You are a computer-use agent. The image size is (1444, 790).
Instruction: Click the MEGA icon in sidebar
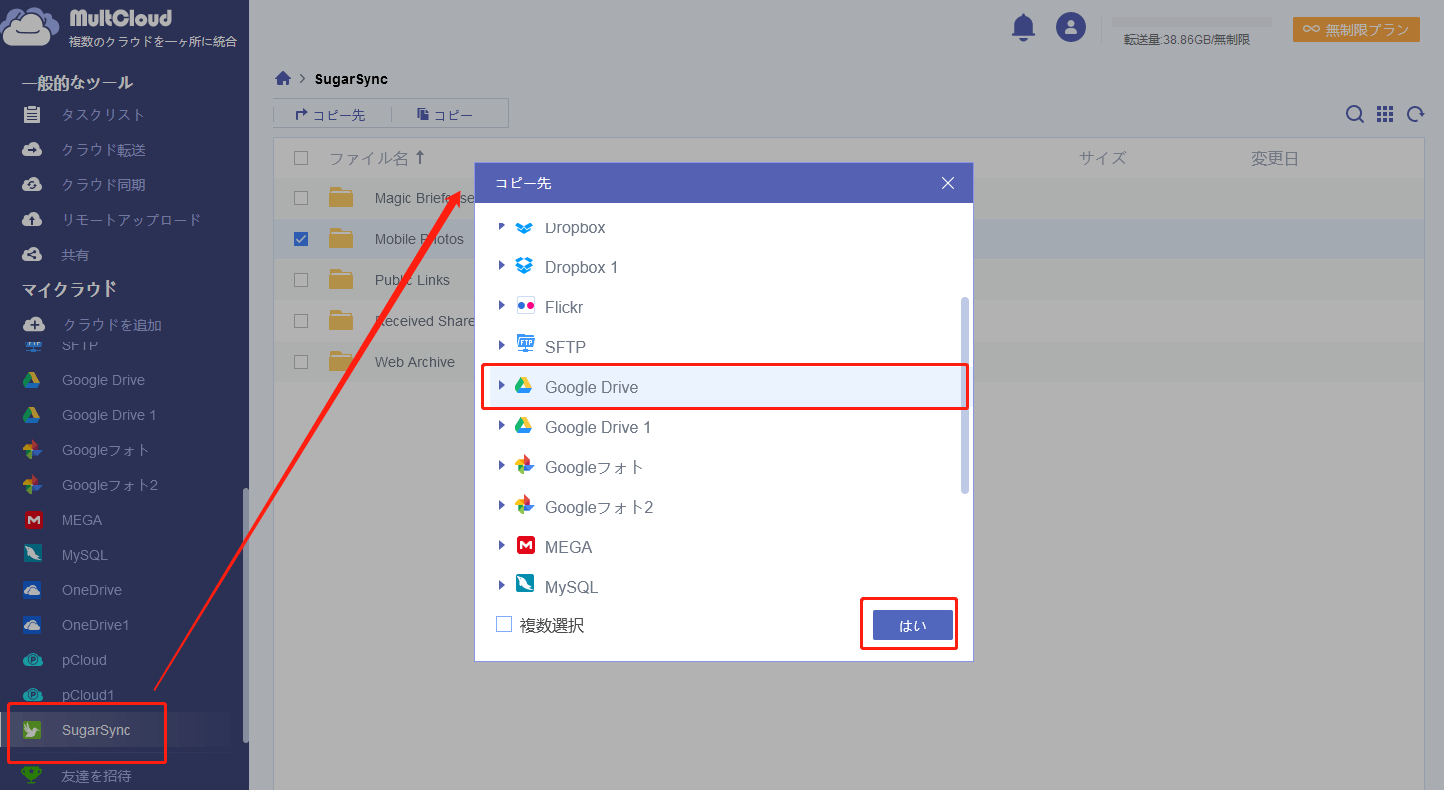click(x=33, y=520)
